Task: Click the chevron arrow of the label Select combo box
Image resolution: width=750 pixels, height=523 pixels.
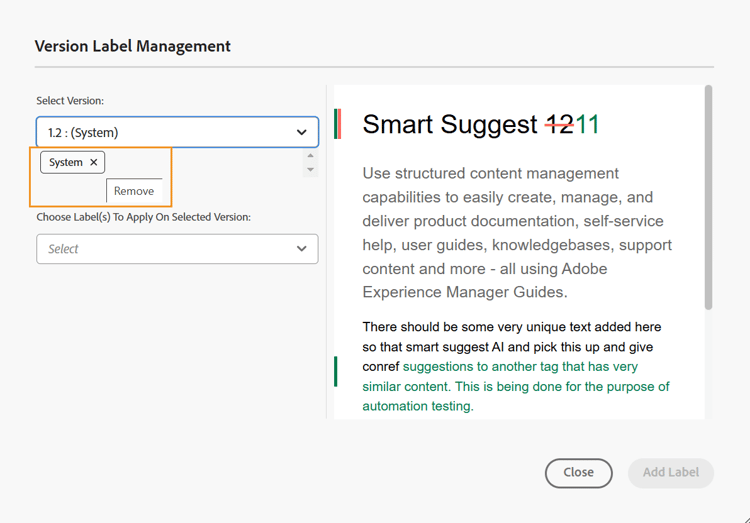Action: (301, 249)
